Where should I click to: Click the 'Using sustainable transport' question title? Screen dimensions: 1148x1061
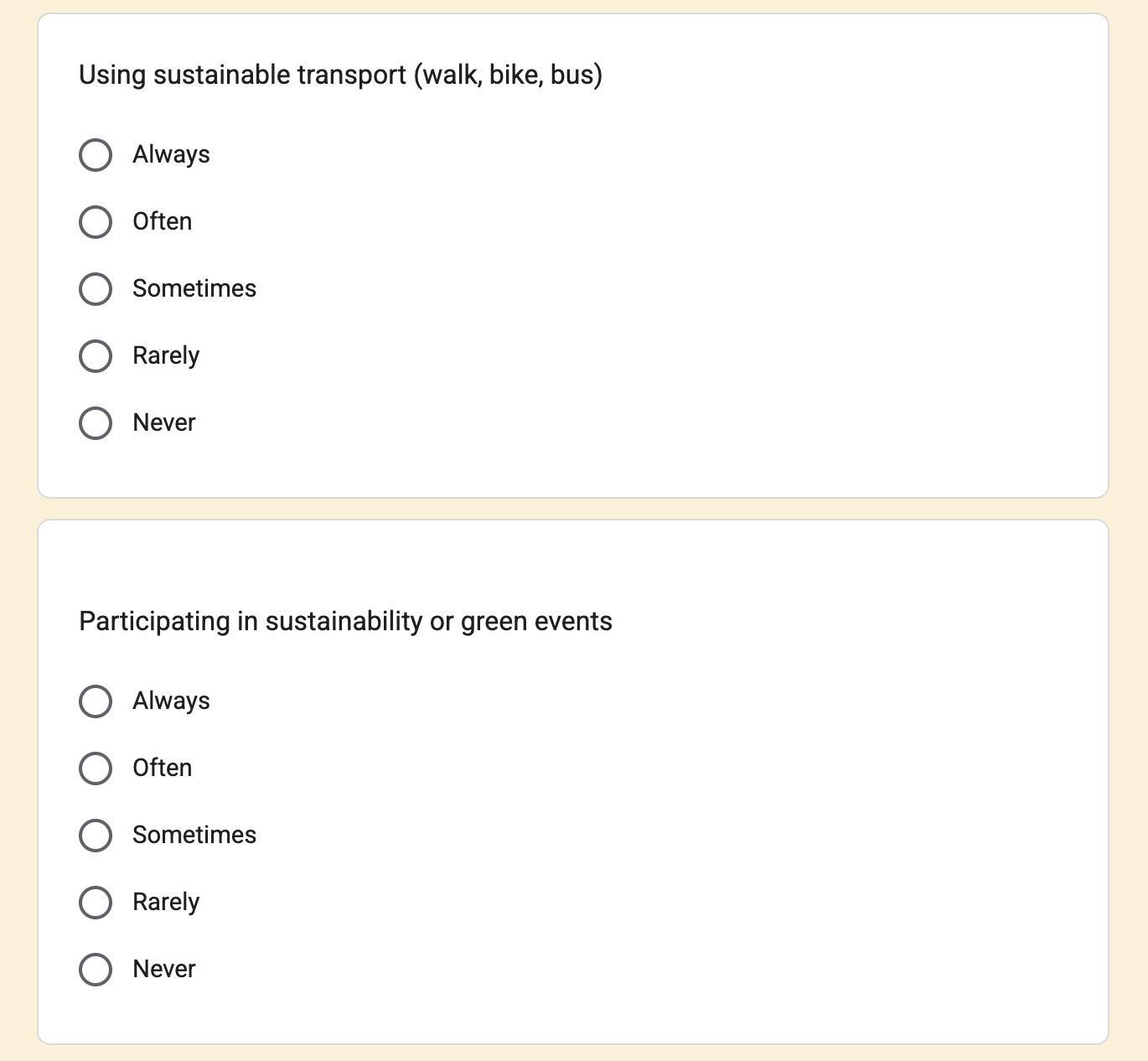click(x=340, y=75)
